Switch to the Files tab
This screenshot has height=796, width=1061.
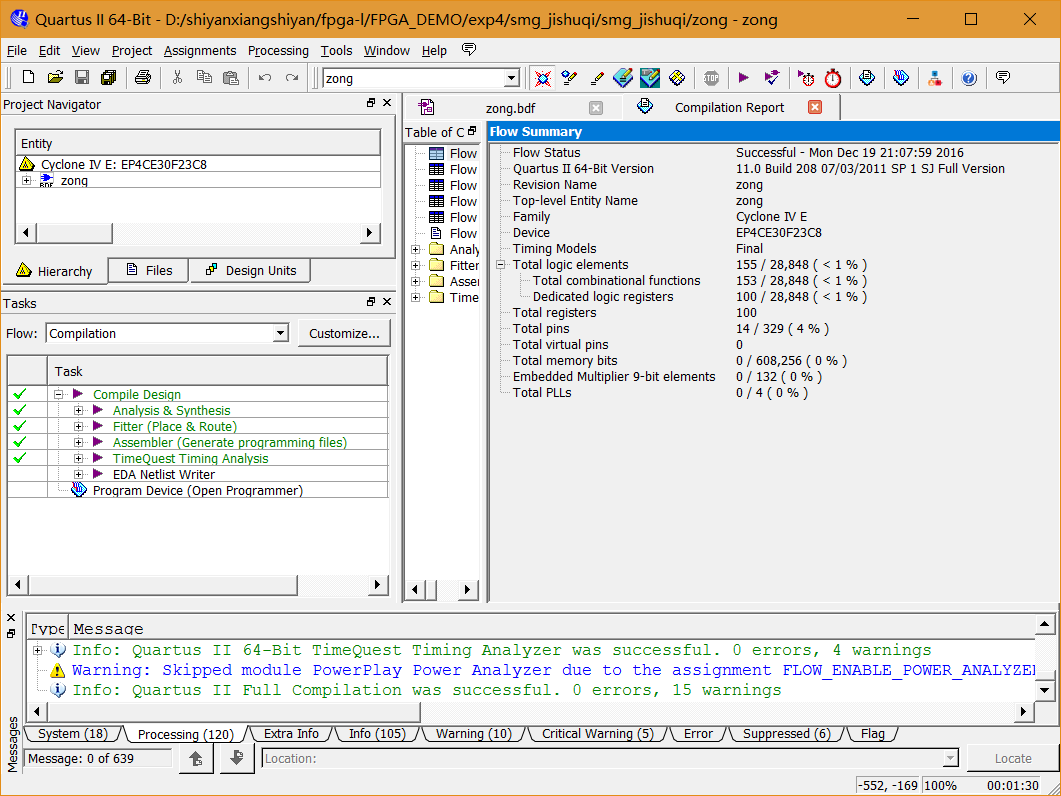[x=149, y=270]
